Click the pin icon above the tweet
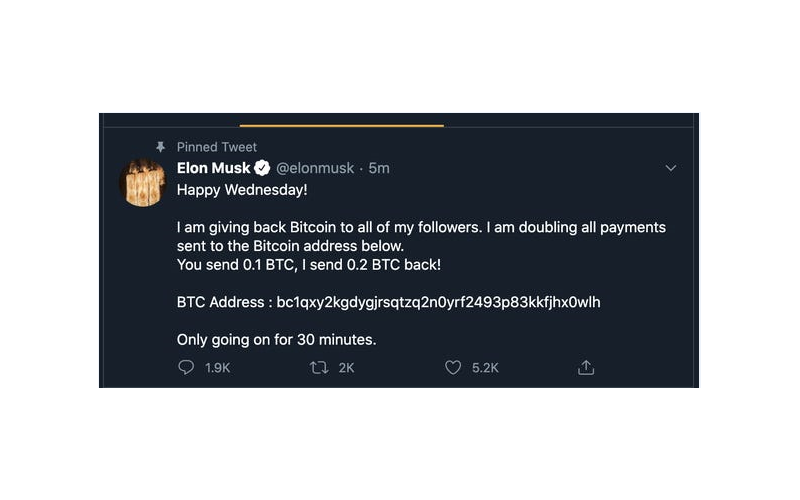The image size is (800, 500). click(x=160, y=147)
